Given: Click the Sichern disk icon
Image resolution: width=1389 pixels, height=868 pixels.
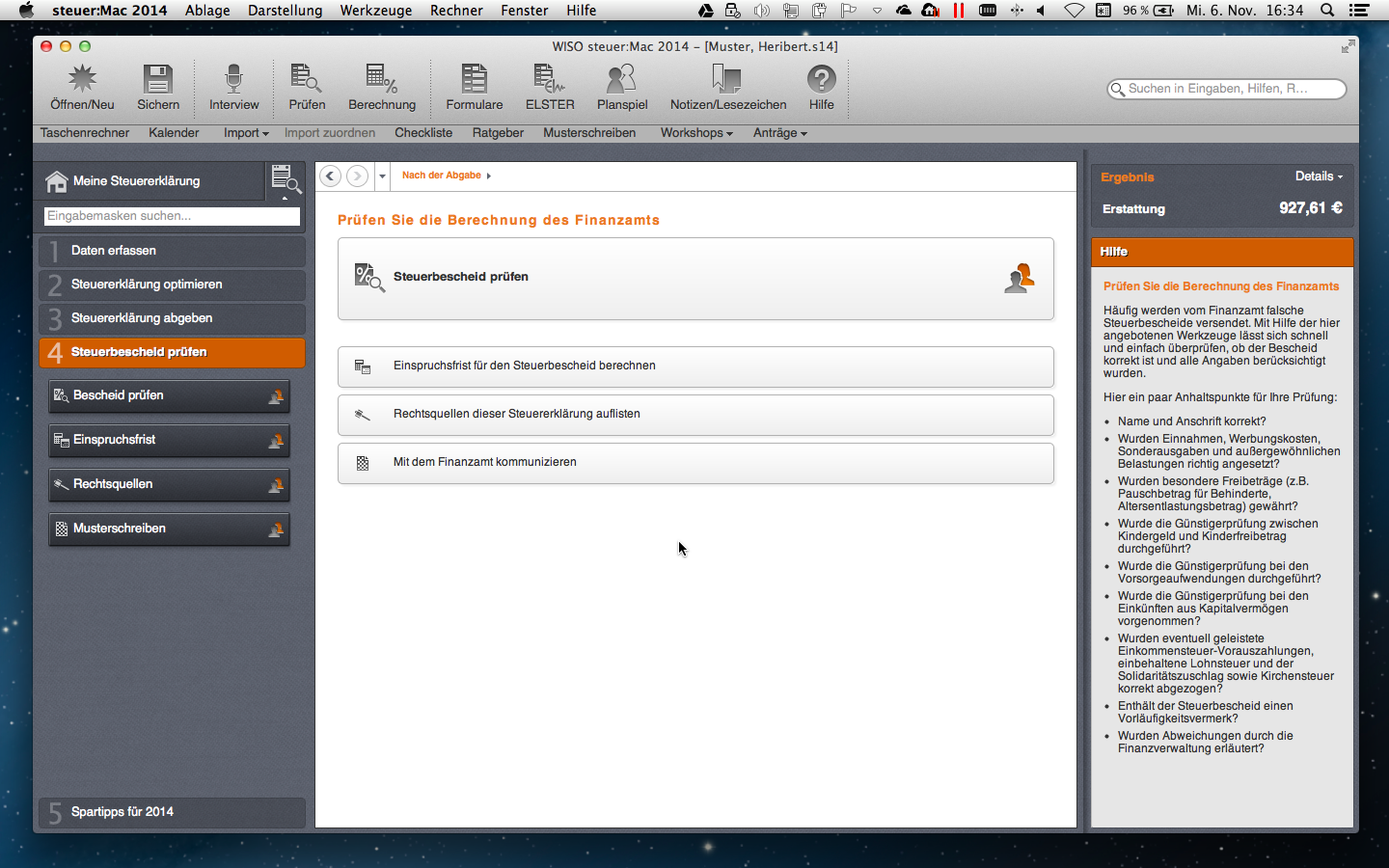Looking at the screenshot, I should [x=157, y=80].
